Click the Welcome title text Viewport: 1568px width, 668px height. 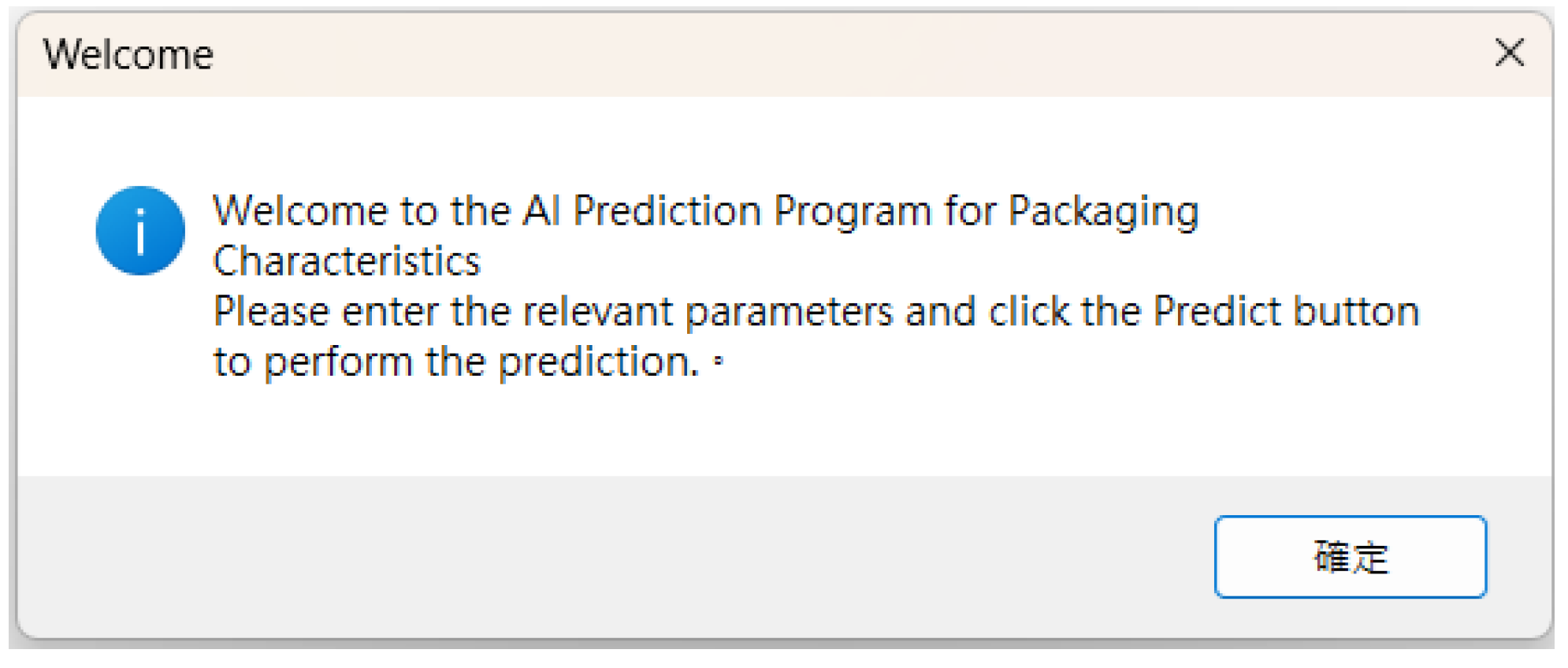click(x=129, y=54)
